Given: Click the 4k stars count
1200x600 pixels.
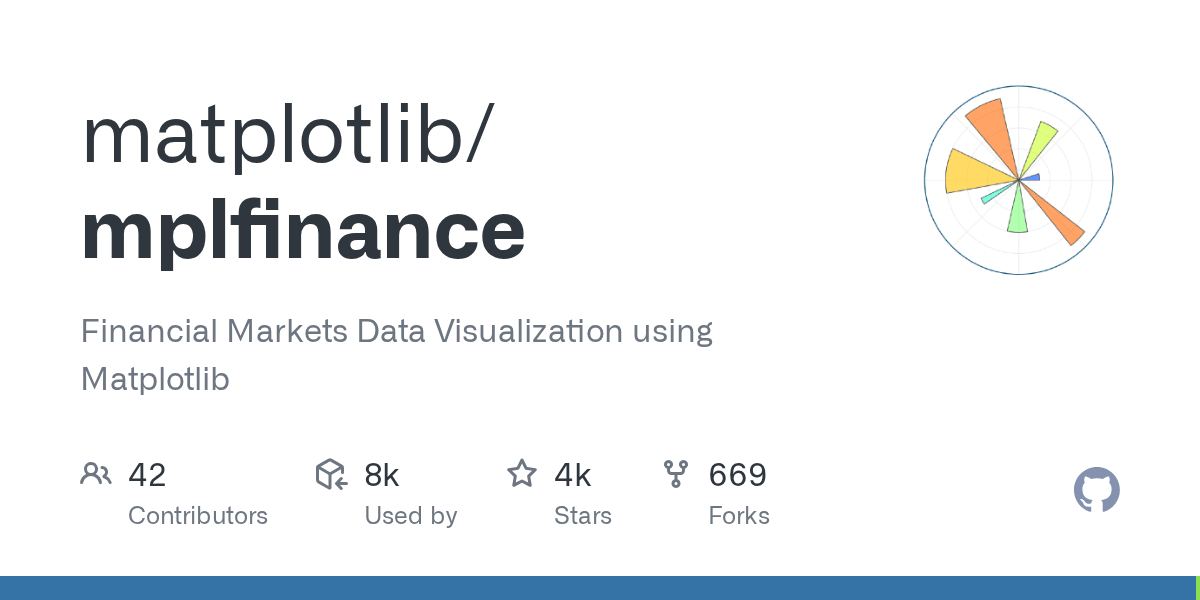Looking at the screenshot, I should [573, 475].
